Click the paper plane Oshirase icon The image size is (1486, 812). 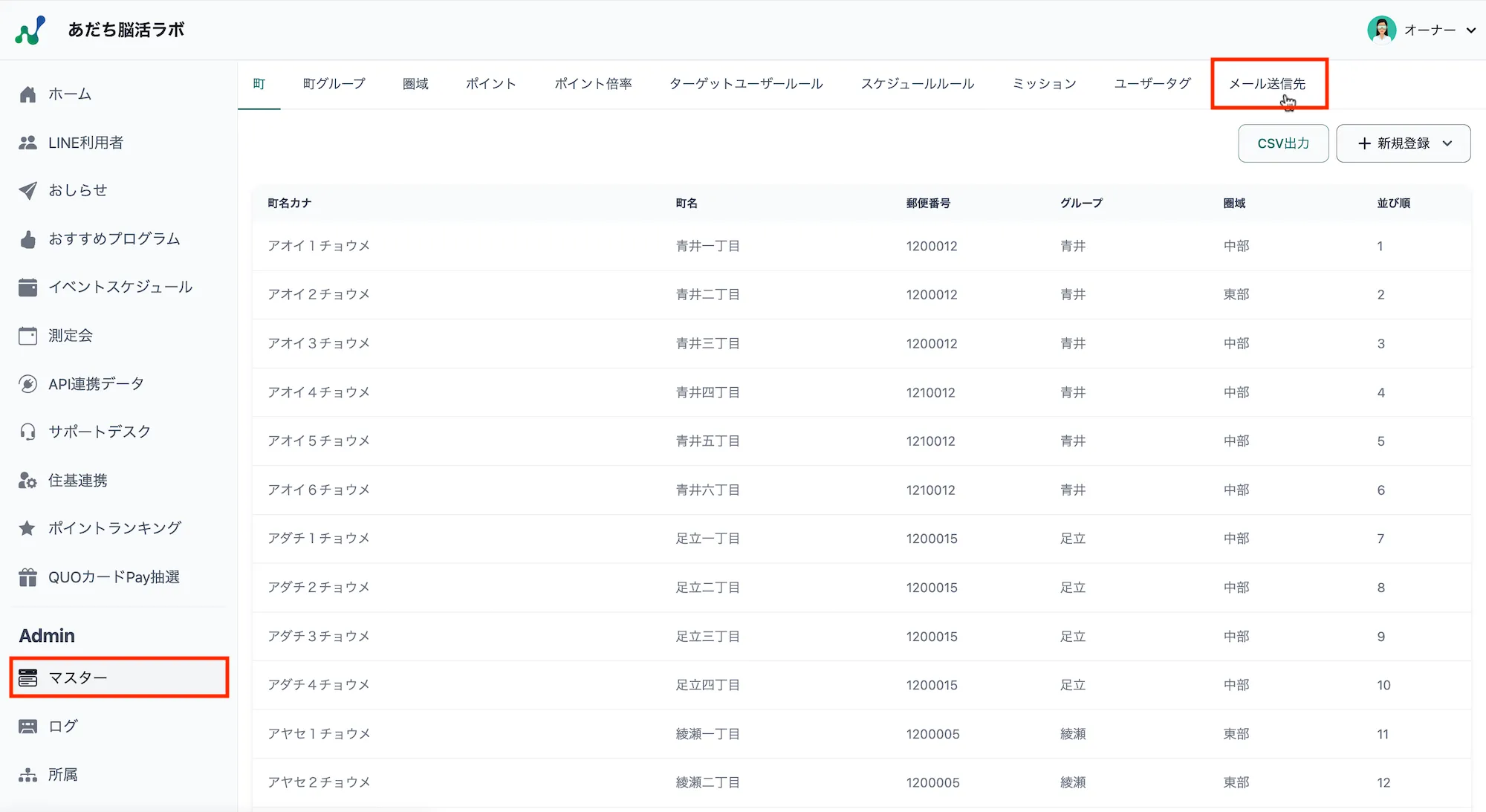(x=28, y=191)
